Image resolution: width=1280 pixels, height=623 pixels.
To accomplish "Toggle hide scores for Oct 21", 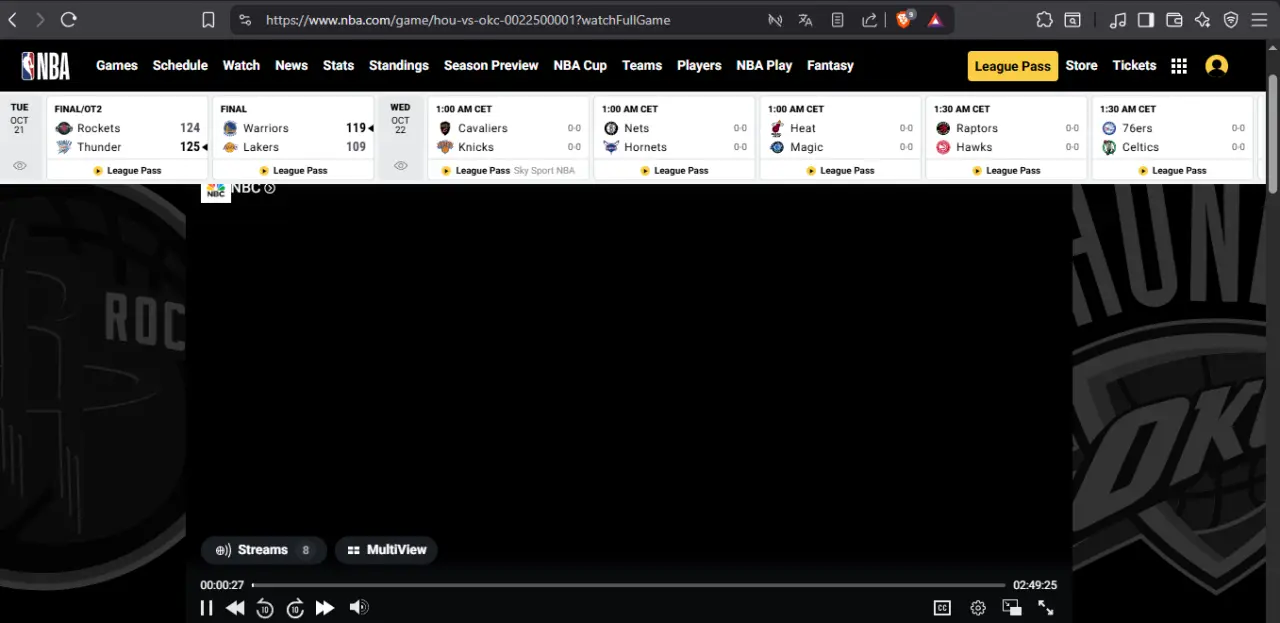I will (19, 166).
